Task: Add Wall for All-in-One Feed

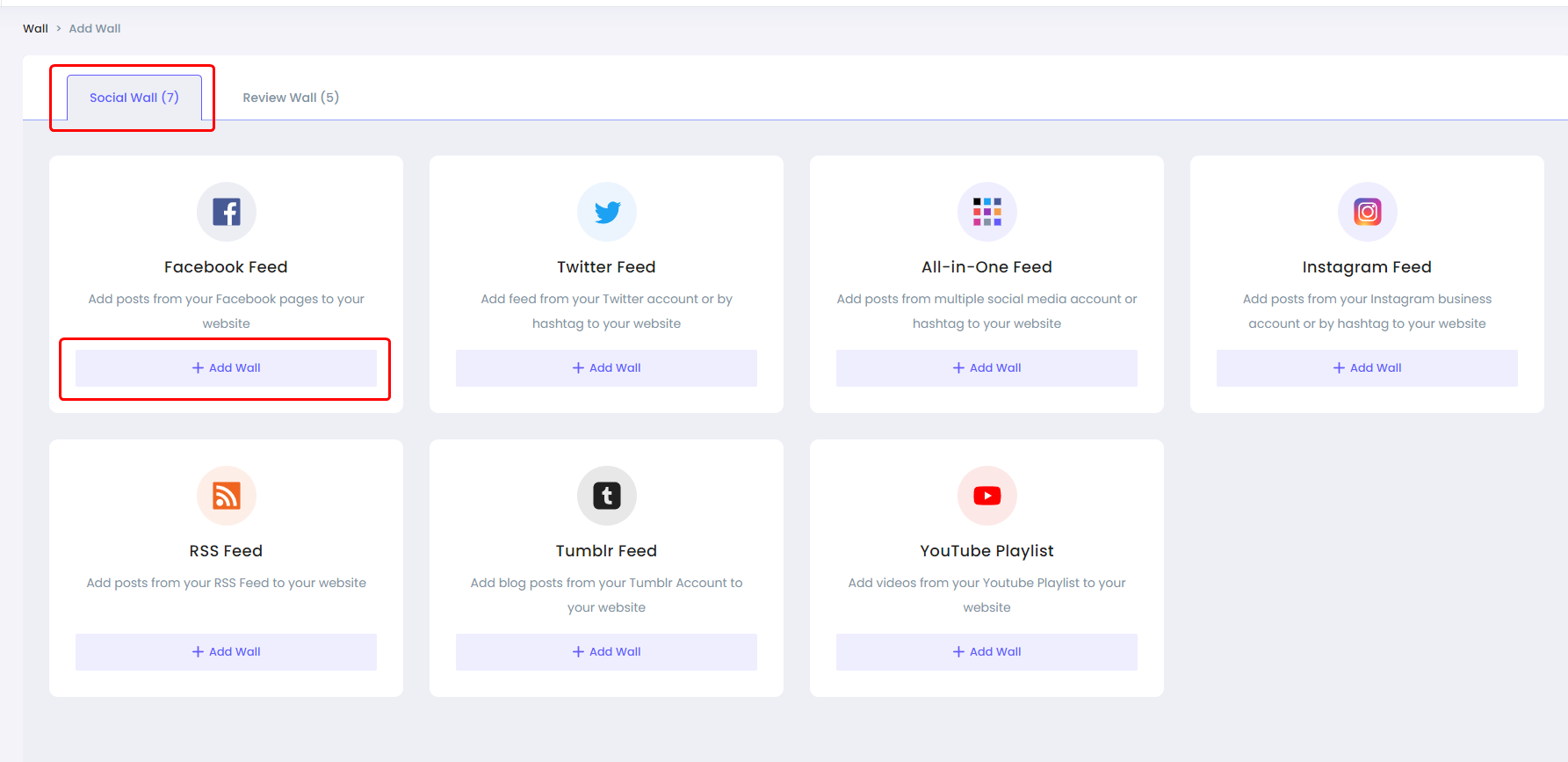Action: click(987, 368)
